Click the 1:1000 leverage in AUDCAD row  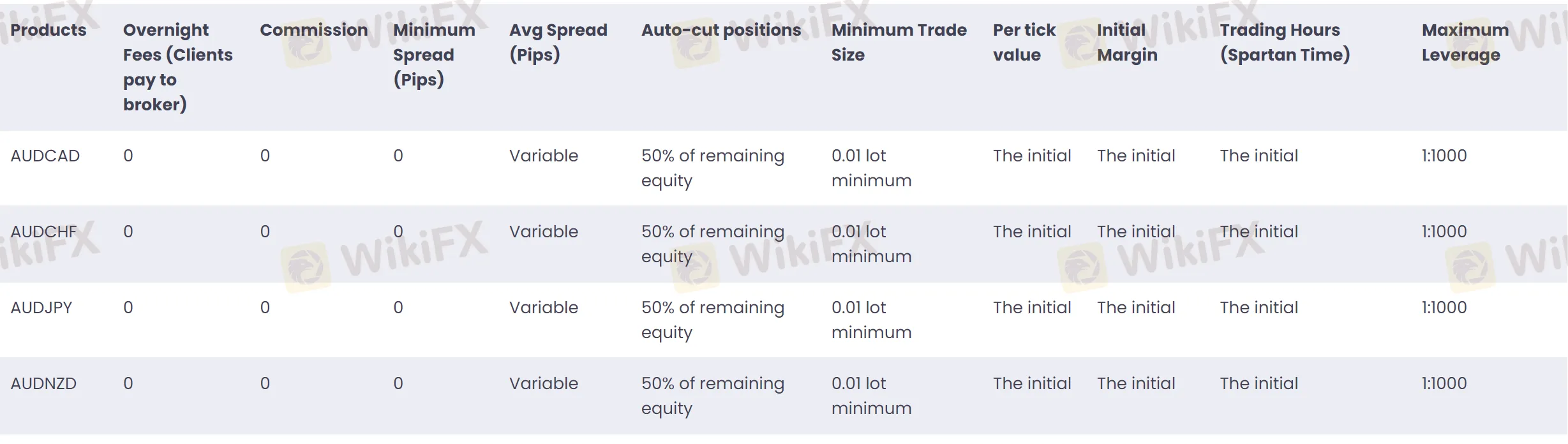pos(1444,156)
